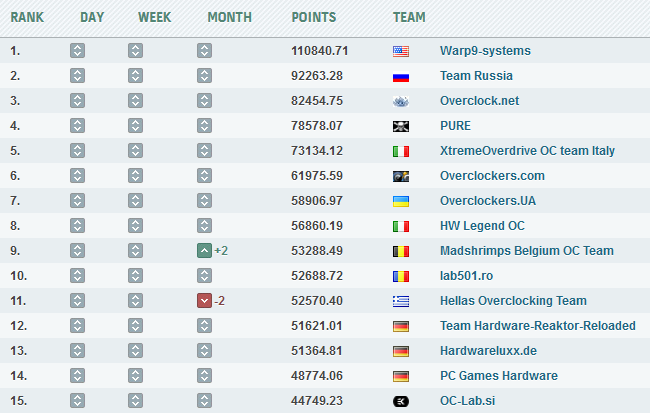Click the points value 110840.71
Screen dimensions: 650x413
tap(320, 51)
